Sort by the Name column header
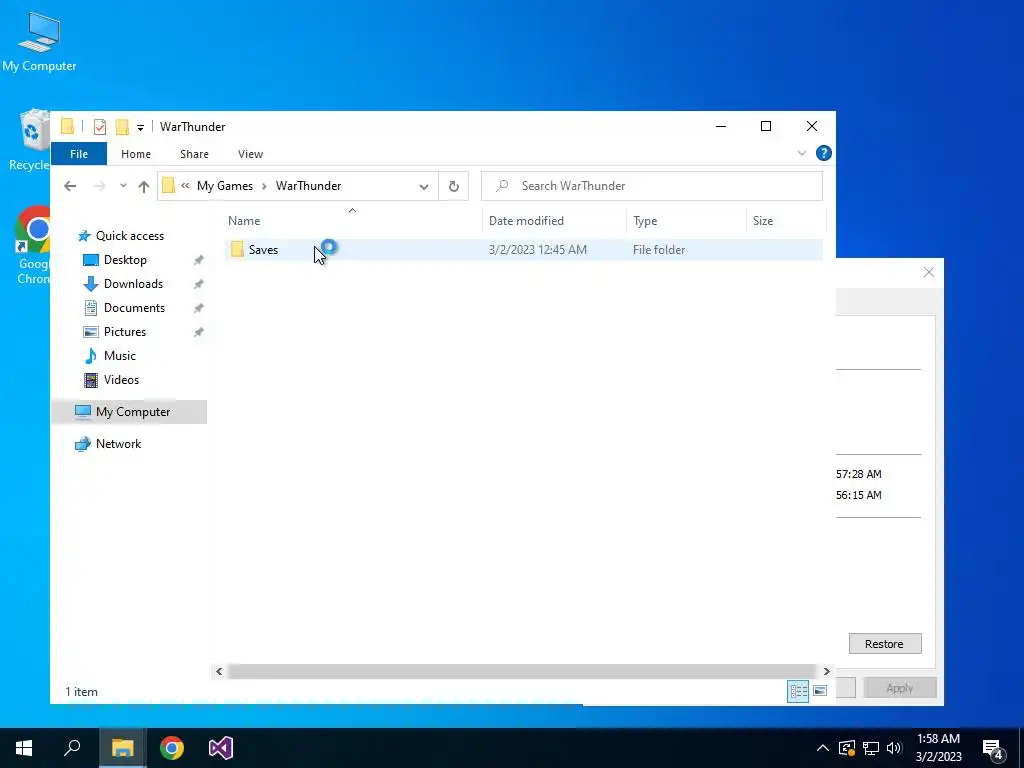 tap(353, 221)
